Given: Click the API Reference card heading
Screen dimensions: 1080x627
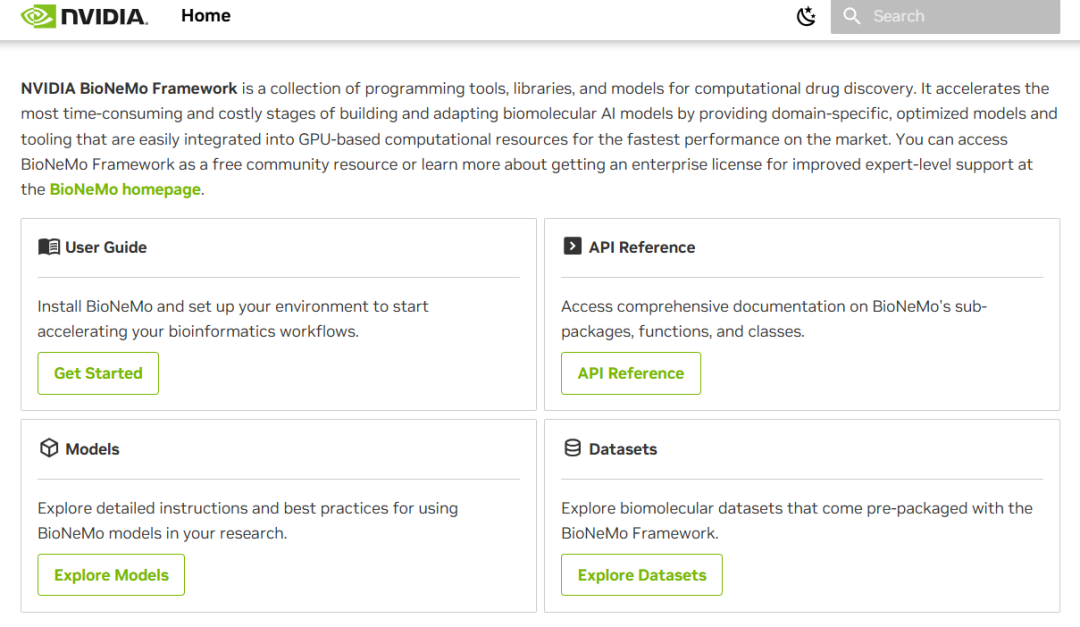Looking at the screenshot, I should (x=642, y=247).
